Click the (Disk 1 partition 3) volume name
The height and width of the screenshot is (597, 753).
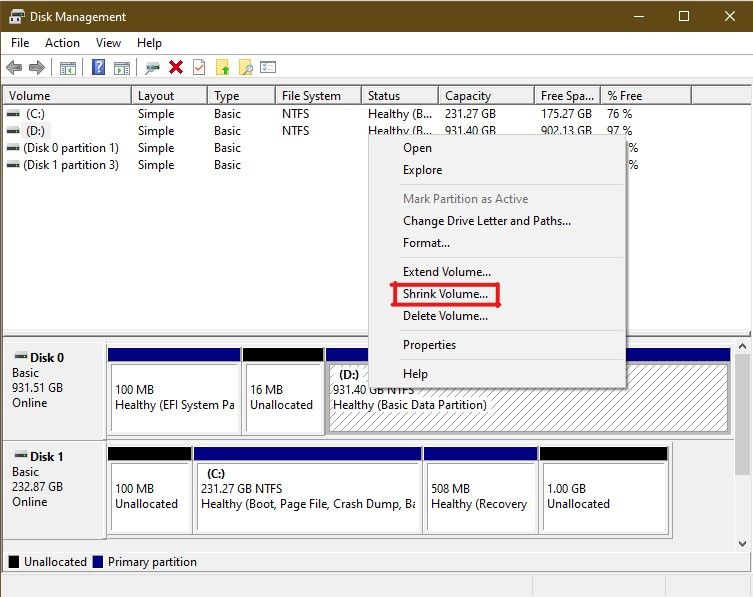(x=71, y=165)
